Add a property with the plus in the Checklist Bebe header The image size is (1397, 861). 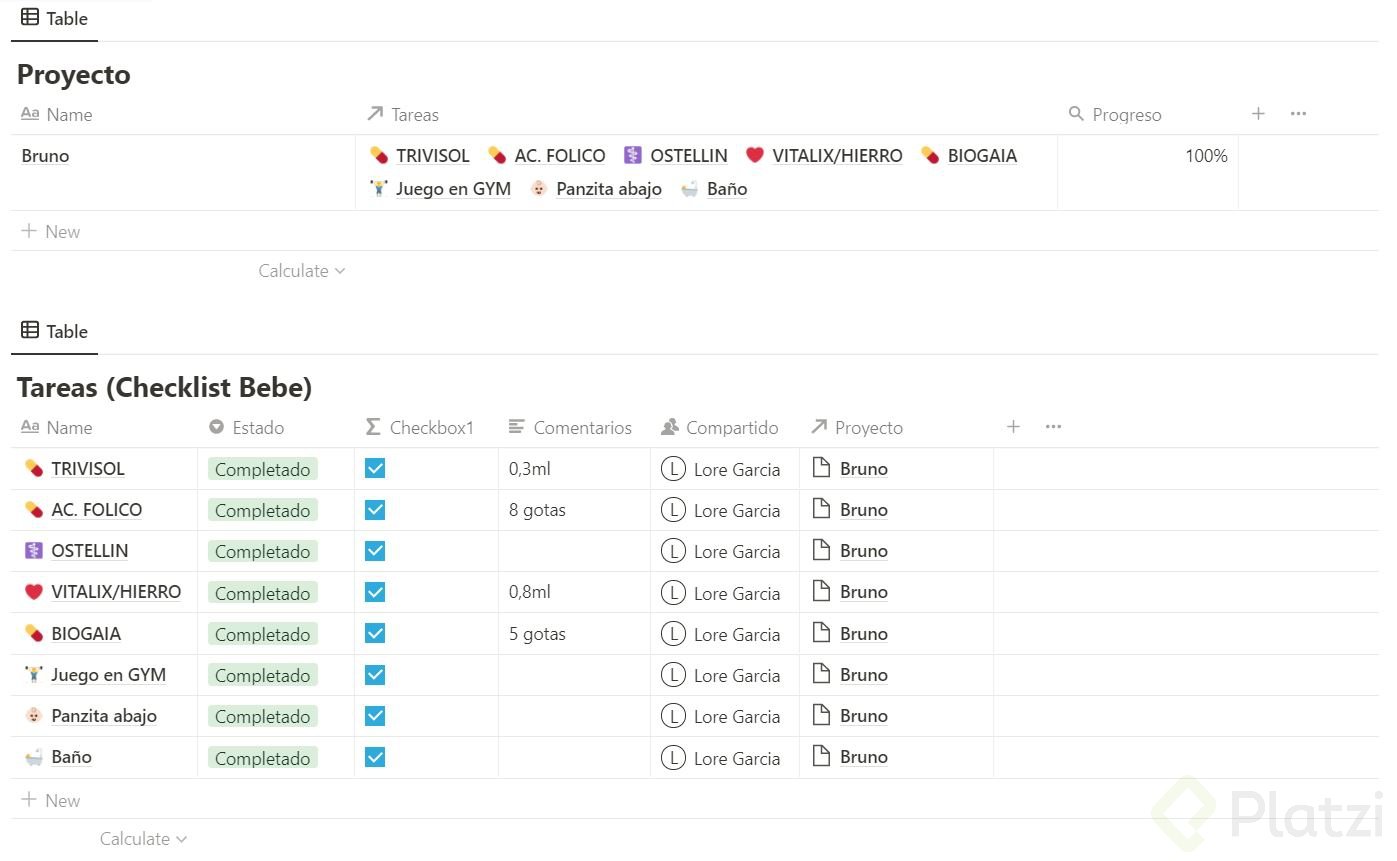pos(1013,427)
